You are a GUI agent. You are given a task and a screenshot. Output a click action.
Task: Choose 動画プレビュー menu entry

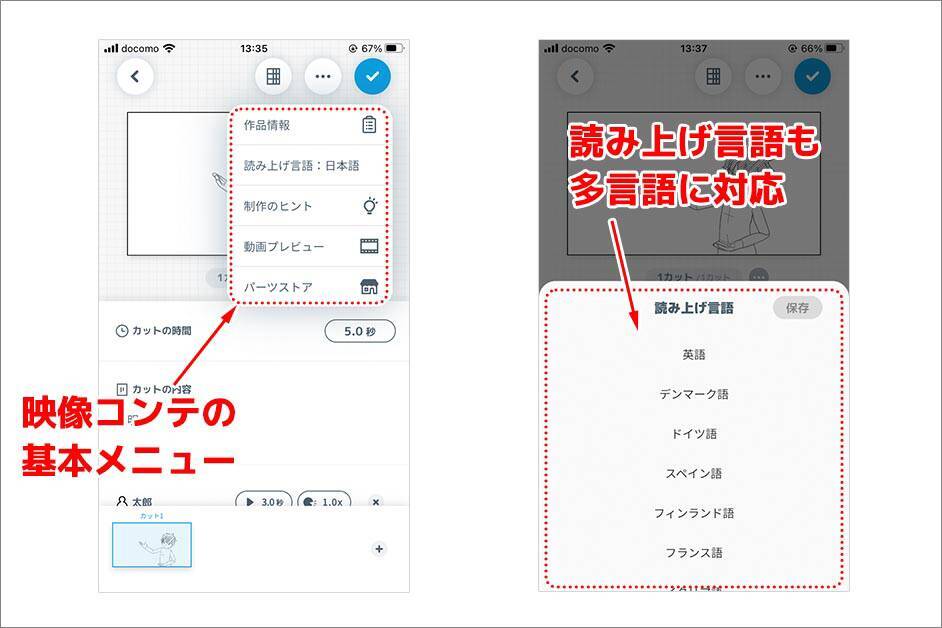310,246
